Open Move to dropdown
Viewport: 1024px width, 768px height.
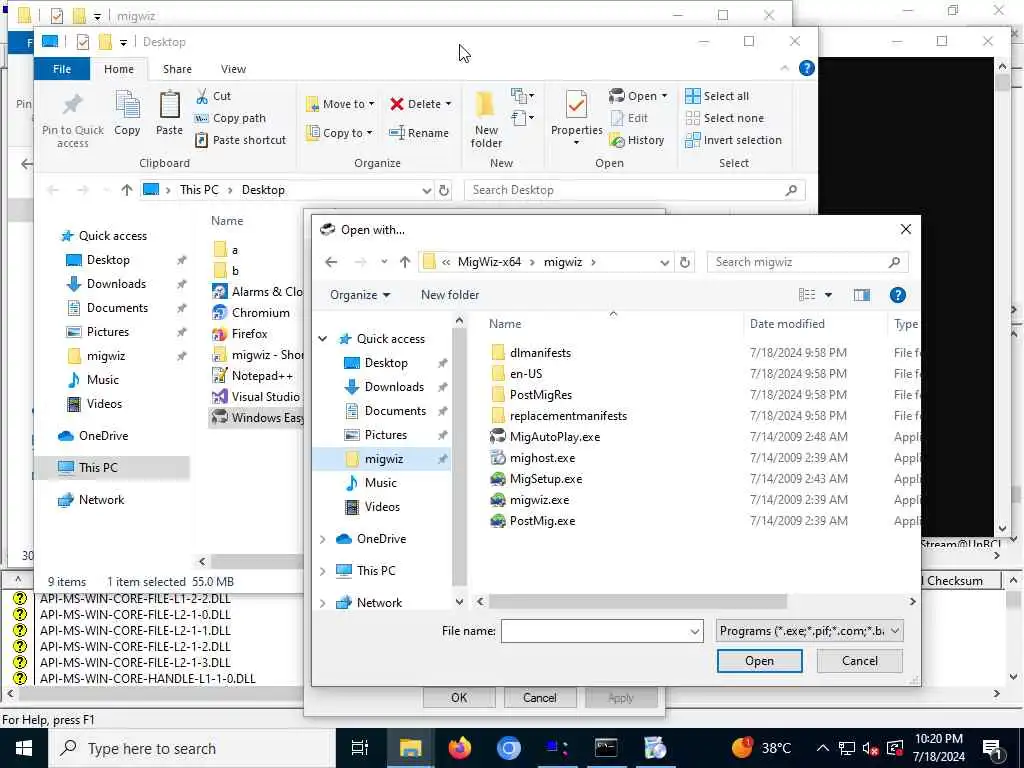[340, 104]
